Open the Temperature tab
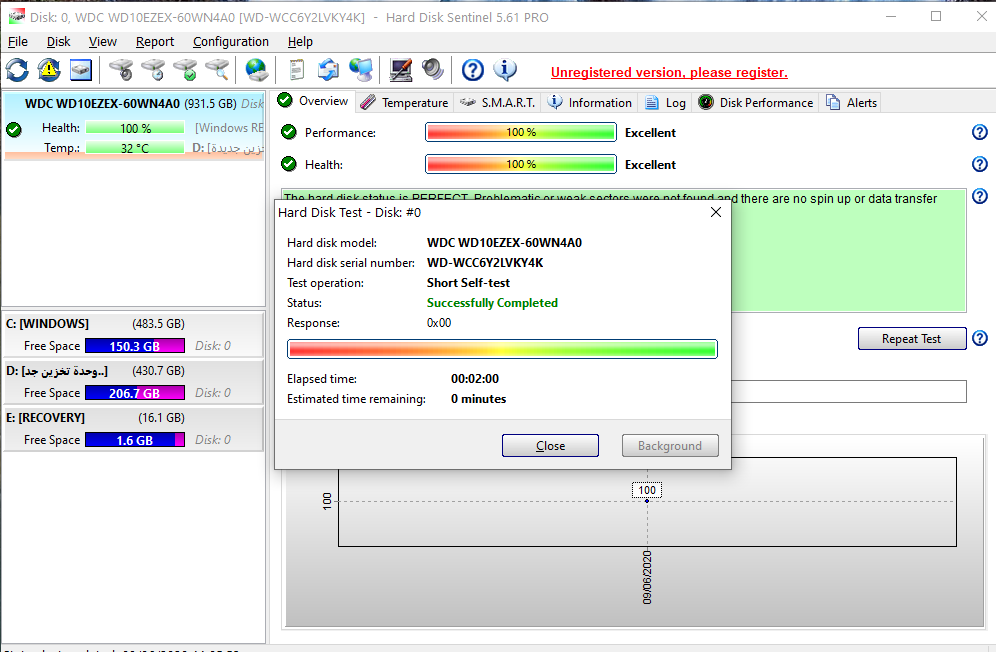The height and width of the screenshot is (652, 996). (404, 103)
